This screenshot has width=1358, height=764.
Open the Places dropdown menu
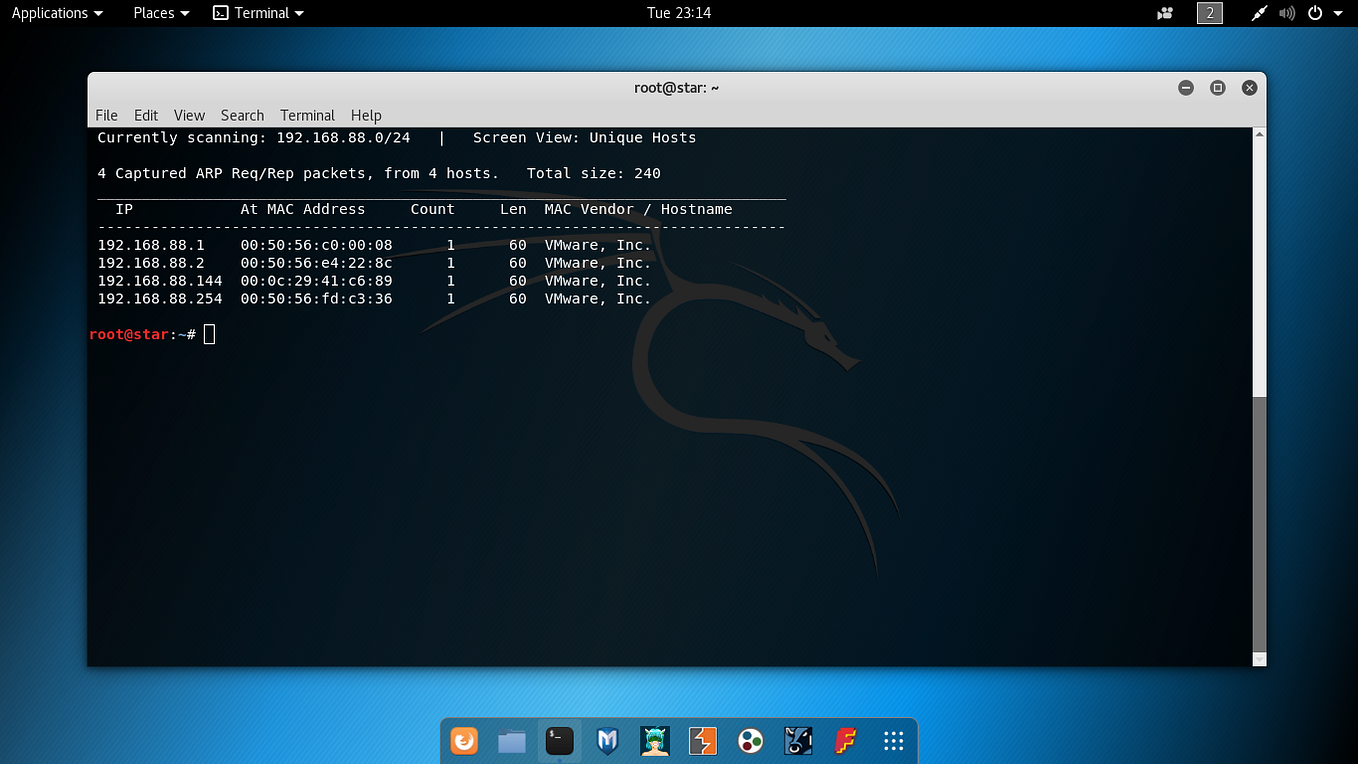(160, 13)
